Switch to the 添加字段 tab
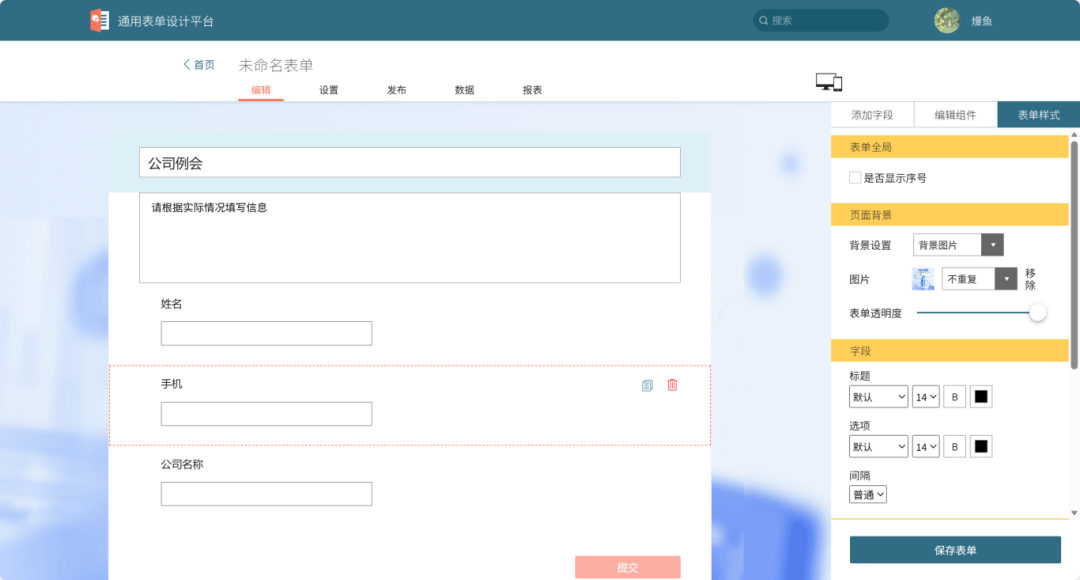The height and width of the screenshot is (580, 1080). click(x=873, y=114)
